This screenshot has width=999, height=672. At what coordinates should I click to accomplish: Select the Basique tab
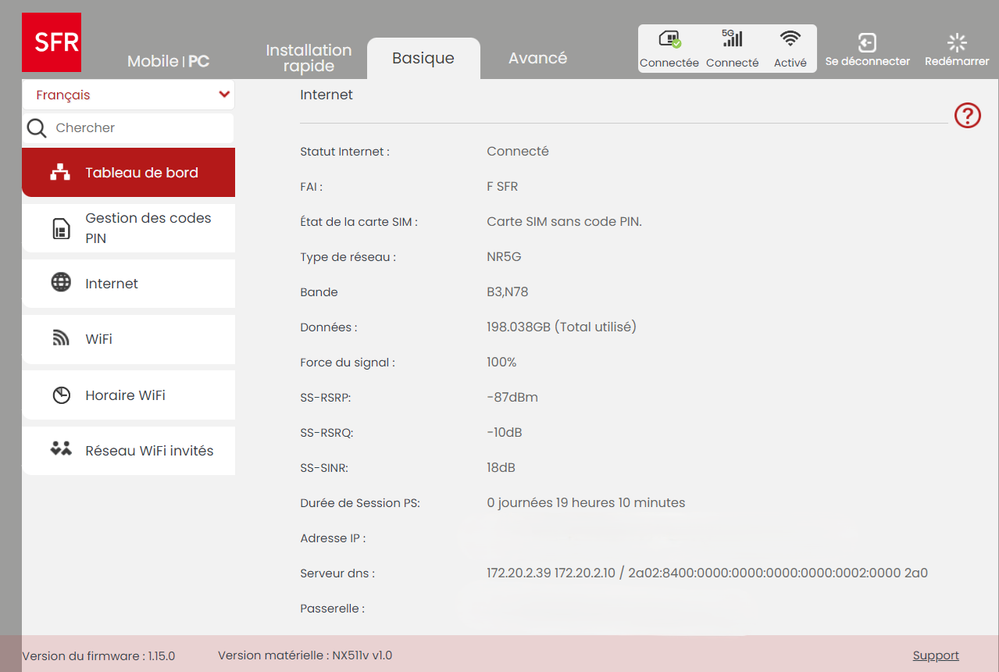pos(423,58)
